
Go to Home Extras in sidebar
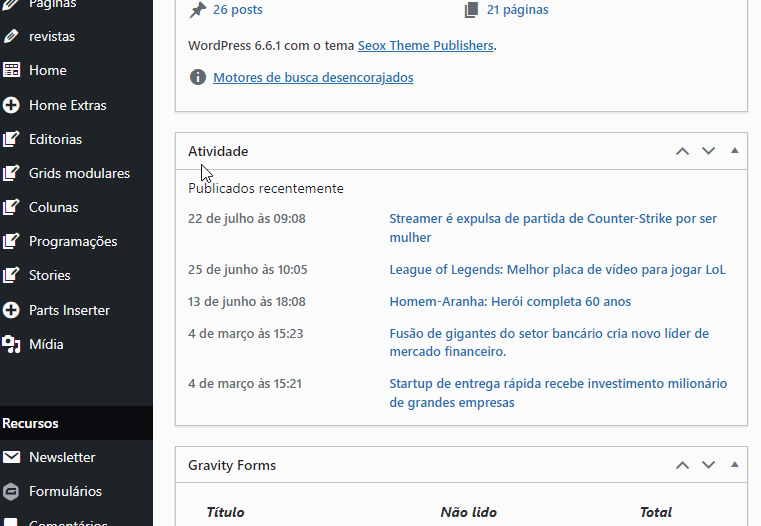pyautogui.click(x=67, y=105)
